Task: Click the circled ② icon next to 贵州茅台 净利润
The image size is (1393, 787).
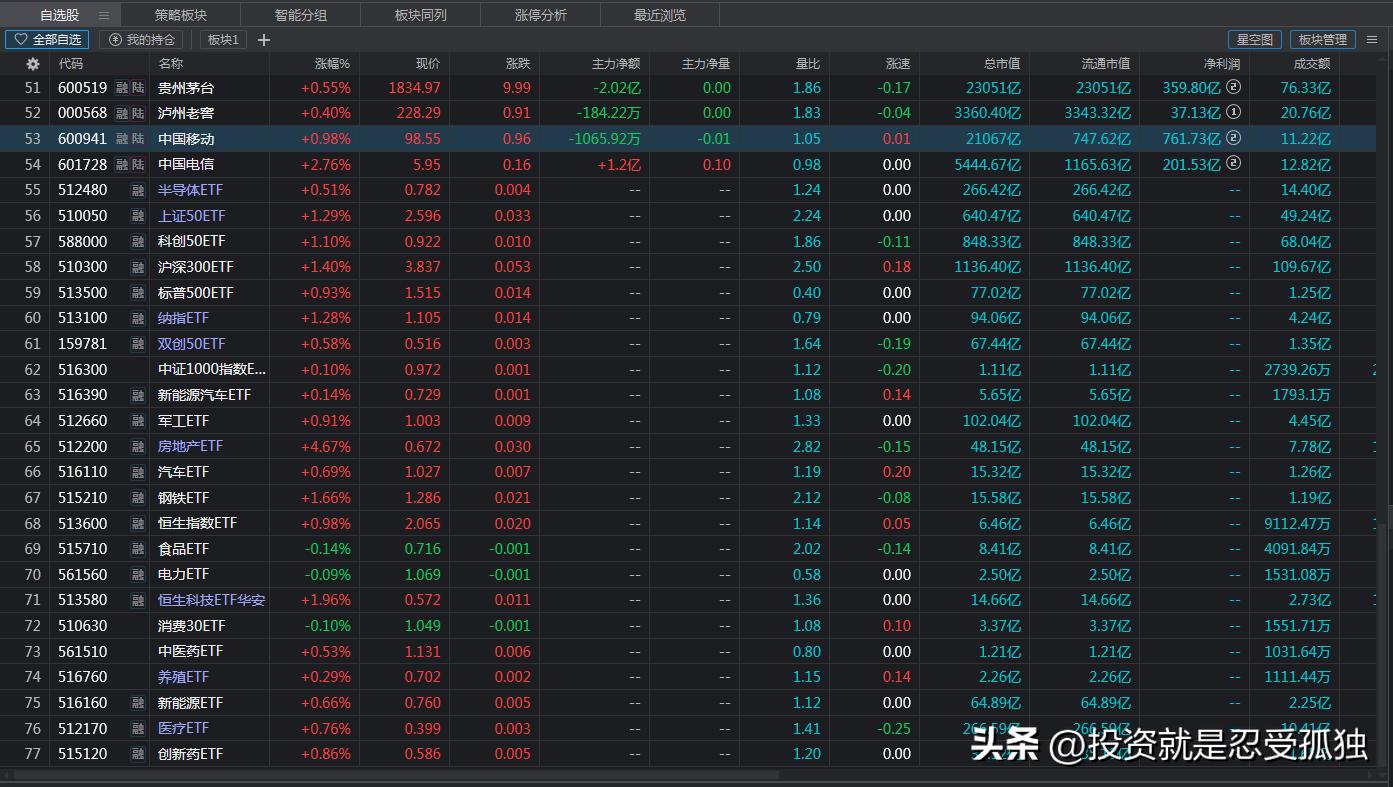Action: (1233, 87)
